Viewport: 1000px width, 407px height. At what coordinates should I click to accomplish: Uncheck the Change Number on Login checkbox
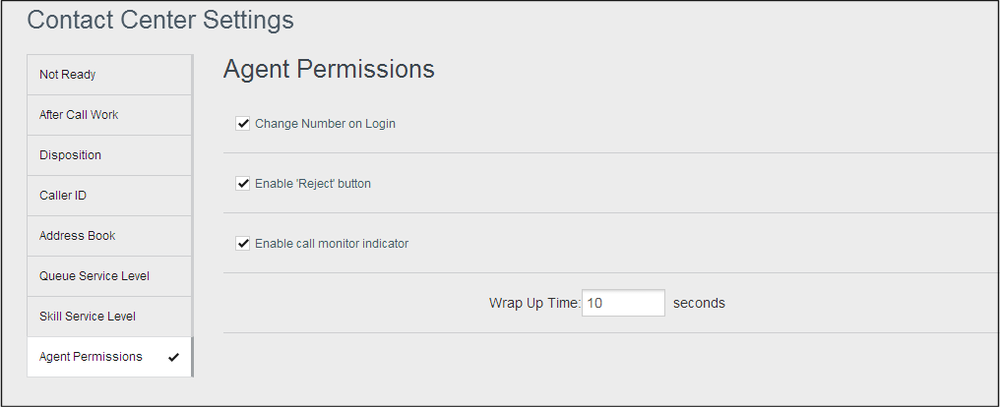coord(242,124)
